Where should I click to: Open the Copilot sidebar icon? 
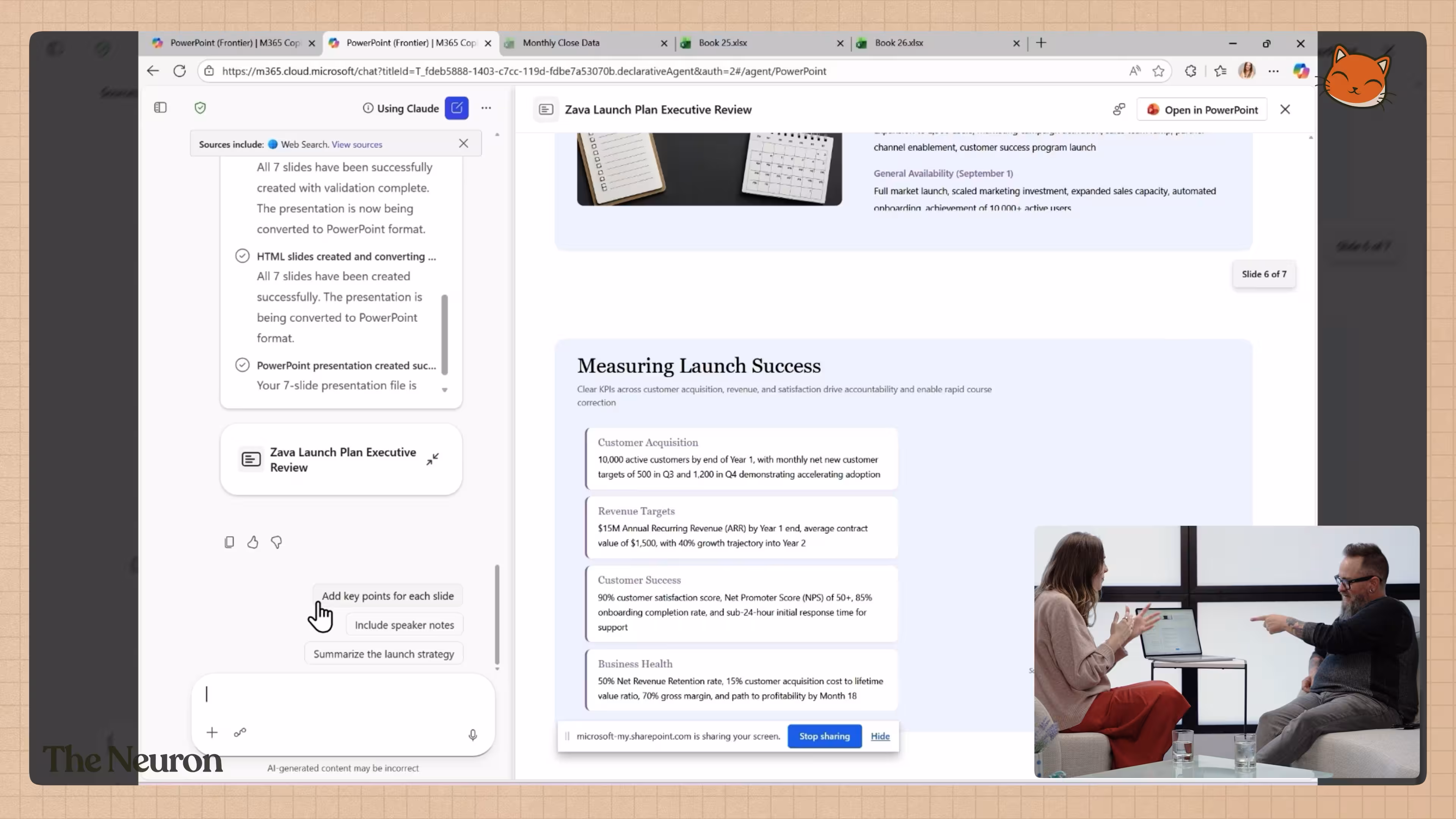[x=1301, y=71]
